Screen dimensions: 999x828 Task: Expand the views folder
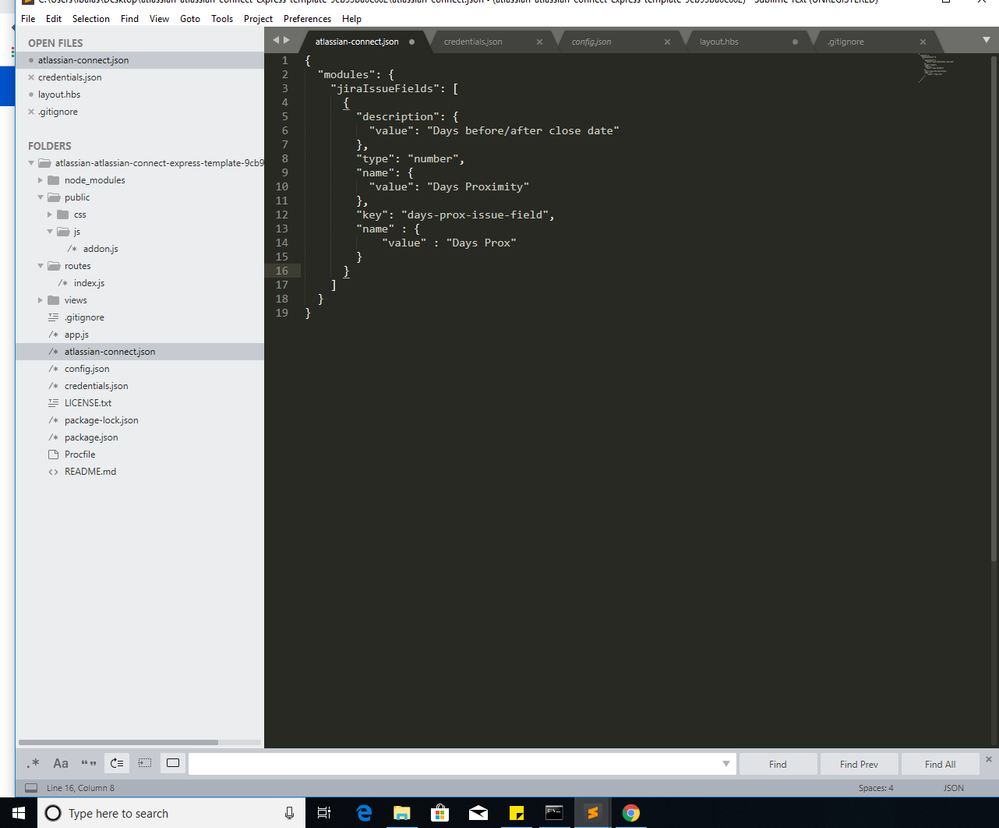coord(40,300)
